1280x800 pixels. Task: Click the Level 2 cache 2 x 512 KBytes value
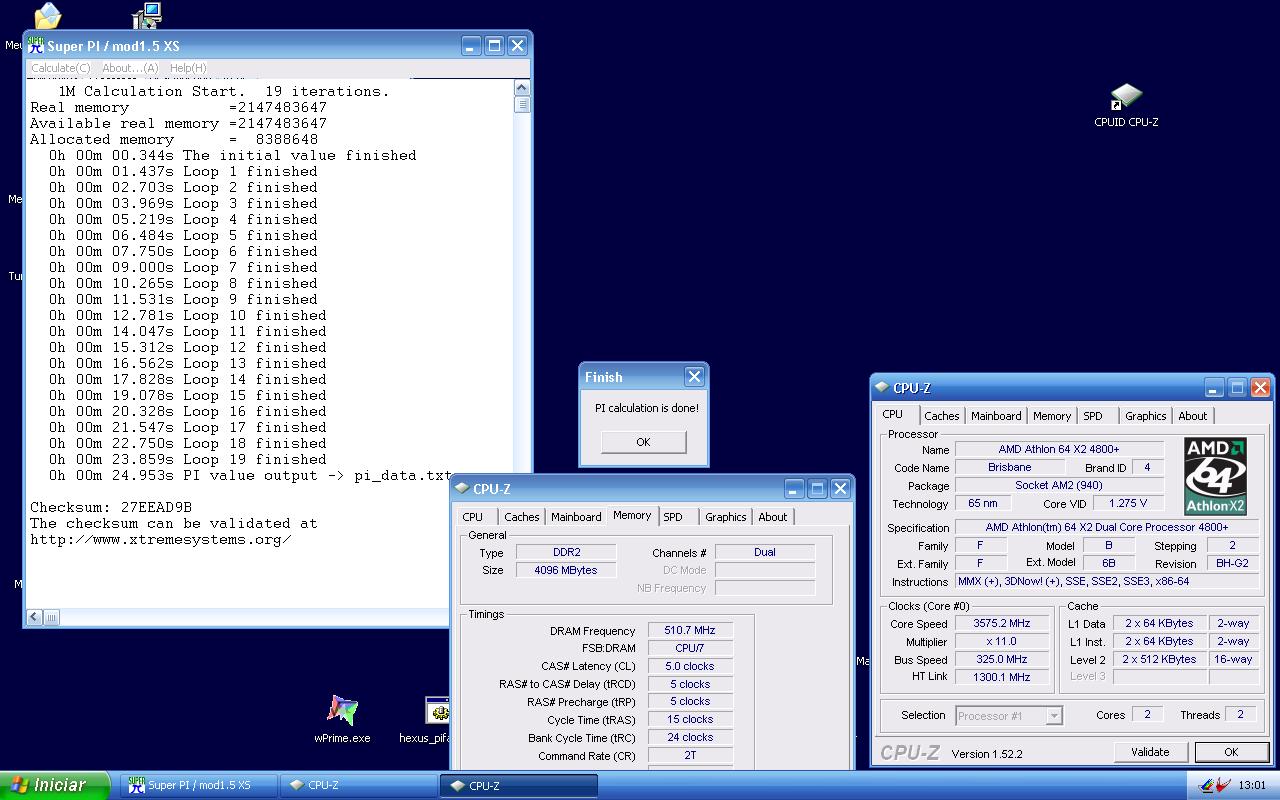coord(1159,659)
